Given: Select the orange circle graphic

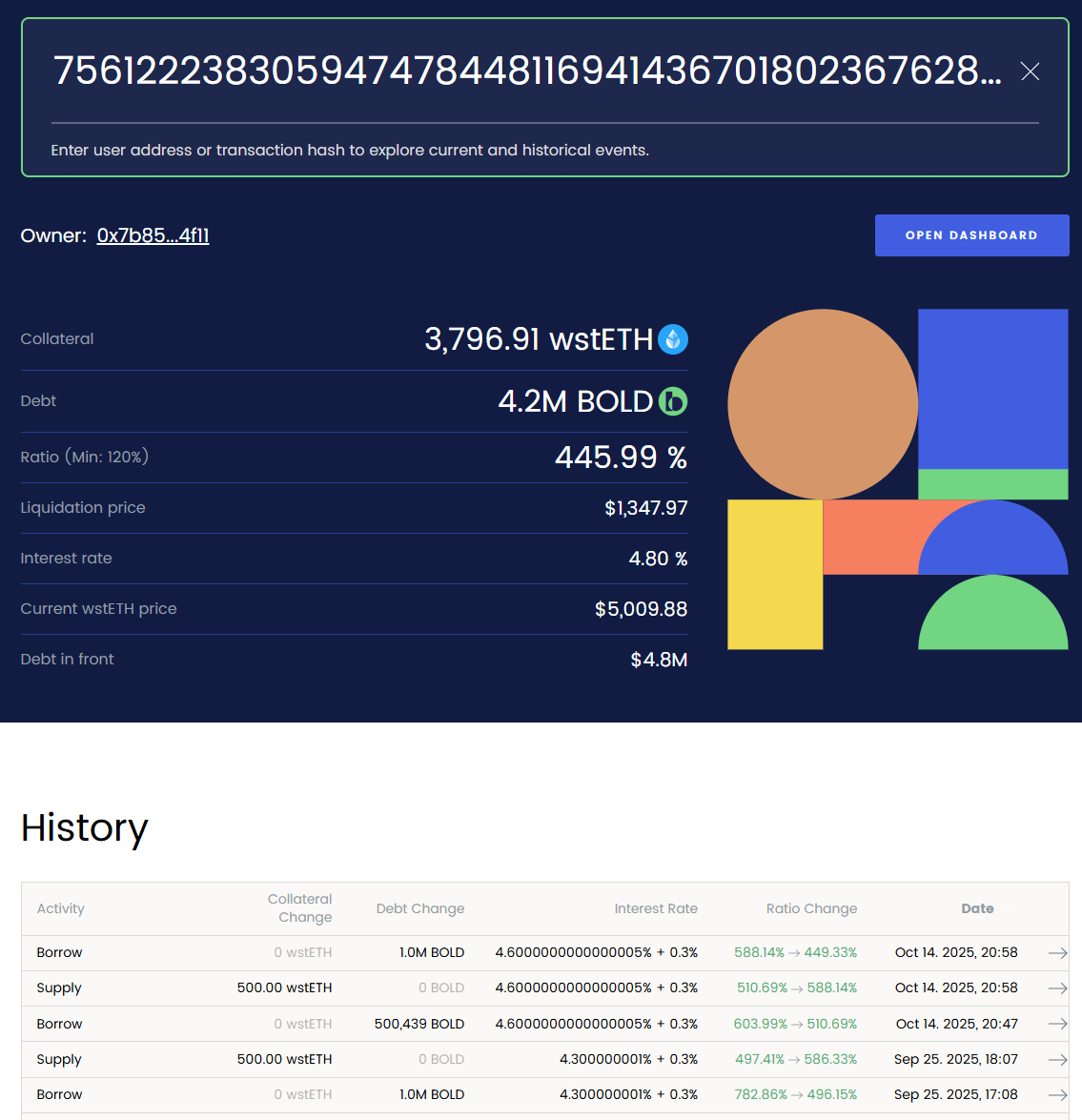Looking at the screenshot, I should (x=822, y=404).
